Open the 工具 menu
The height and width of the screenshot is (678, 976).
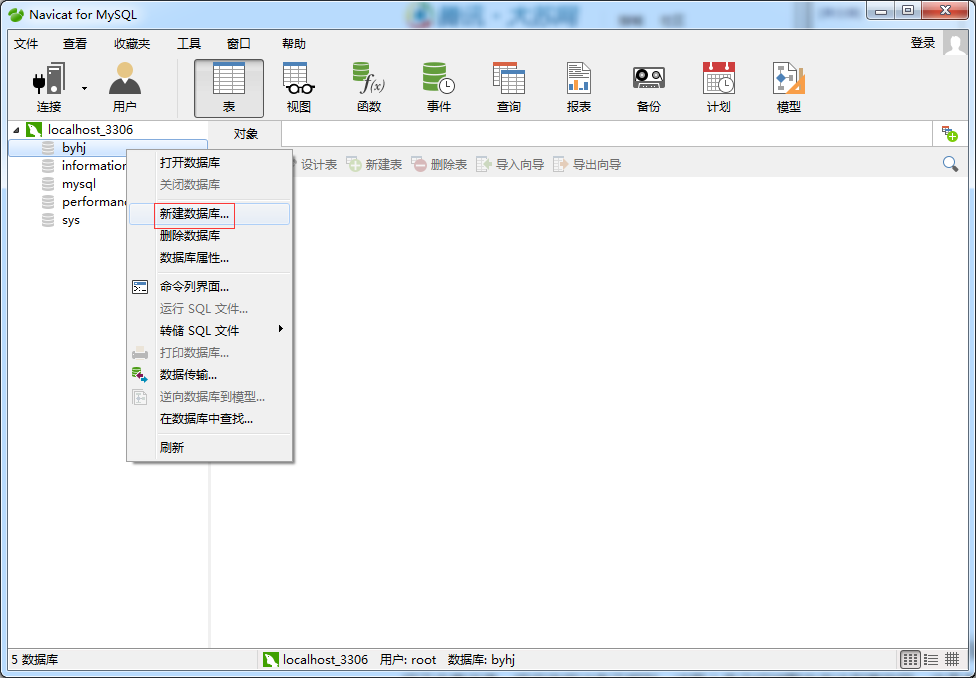pyautogui.click(x=188, y=44)
